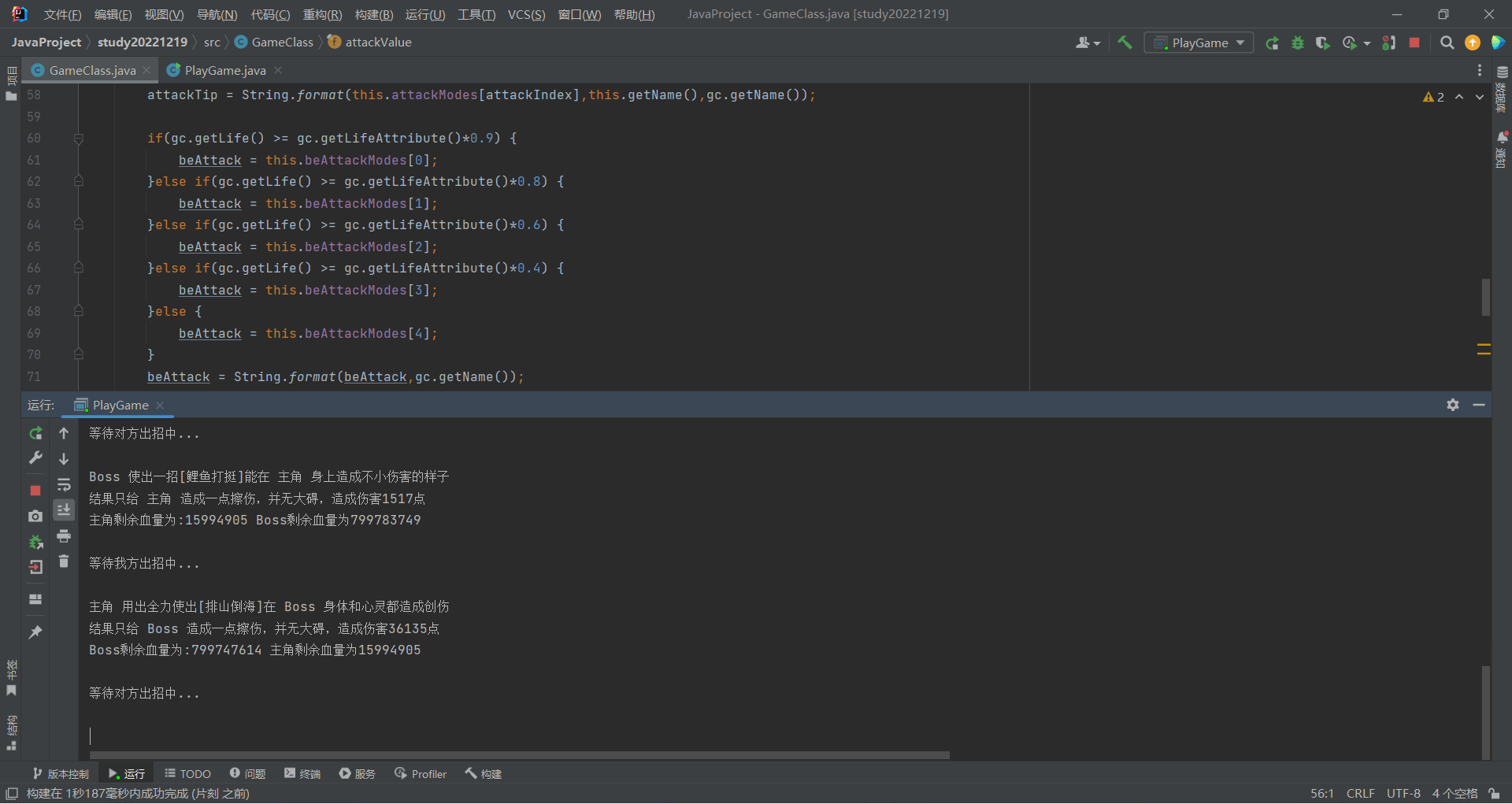
Task: Open the VCS(S) menu
Action: (x=526, y=14)
